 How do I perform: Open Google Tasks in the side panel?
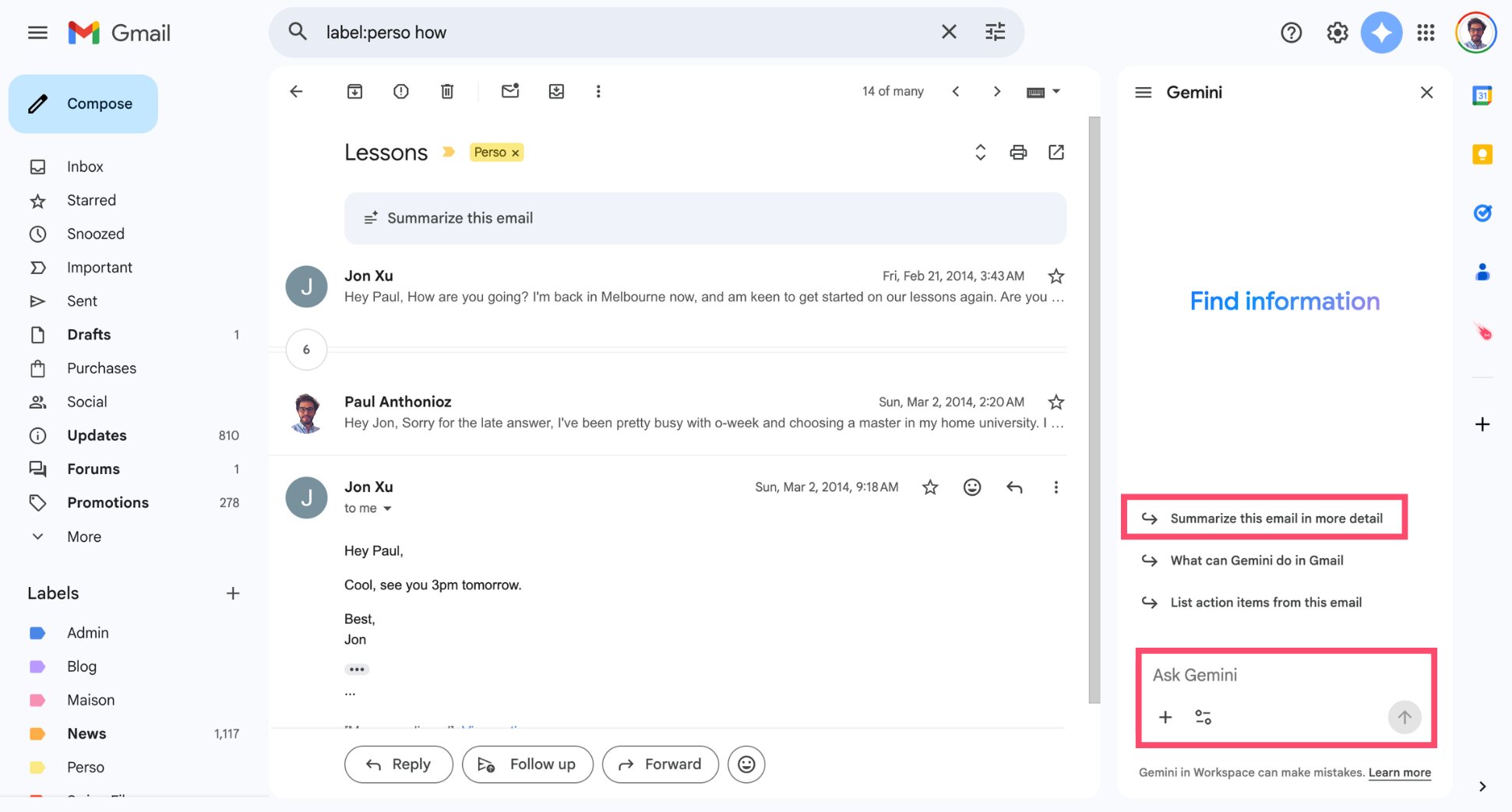click(x=1482, y=213)
